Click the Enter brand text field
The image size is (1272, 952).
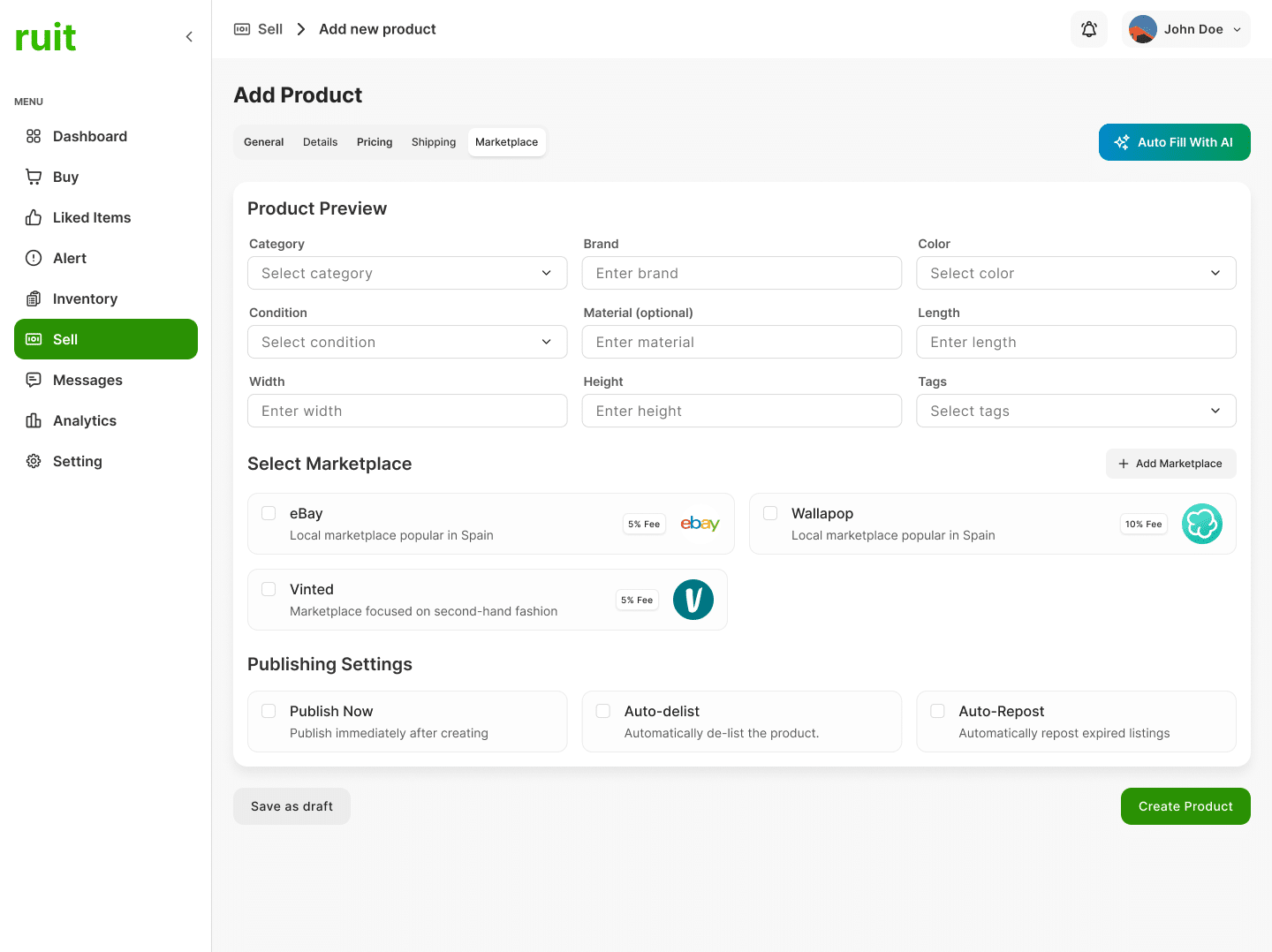pyautogui.click(x=741, y=273)
